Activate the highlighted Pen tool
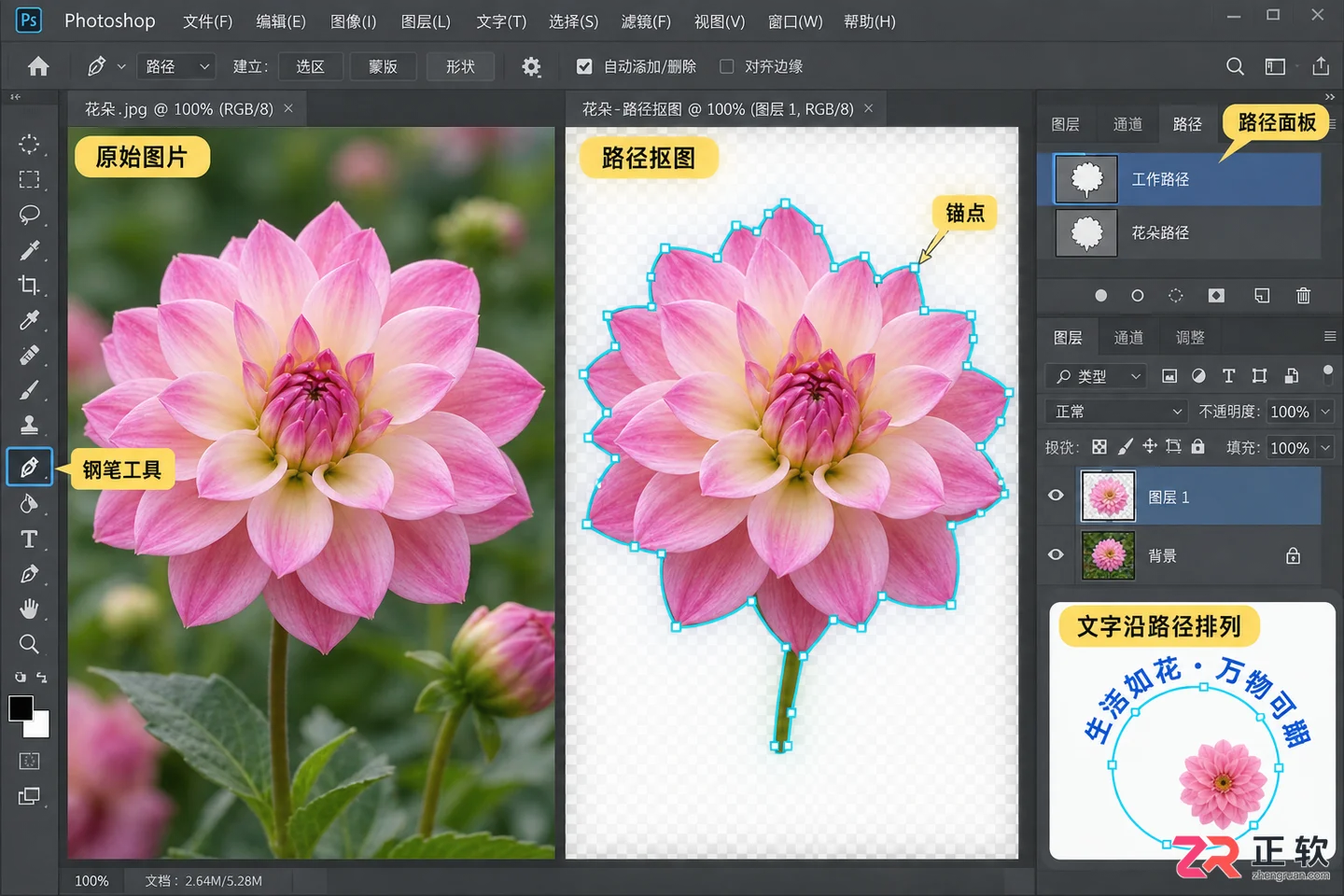The width and height of the screenshot is (1344, 896). coord(29,467)
